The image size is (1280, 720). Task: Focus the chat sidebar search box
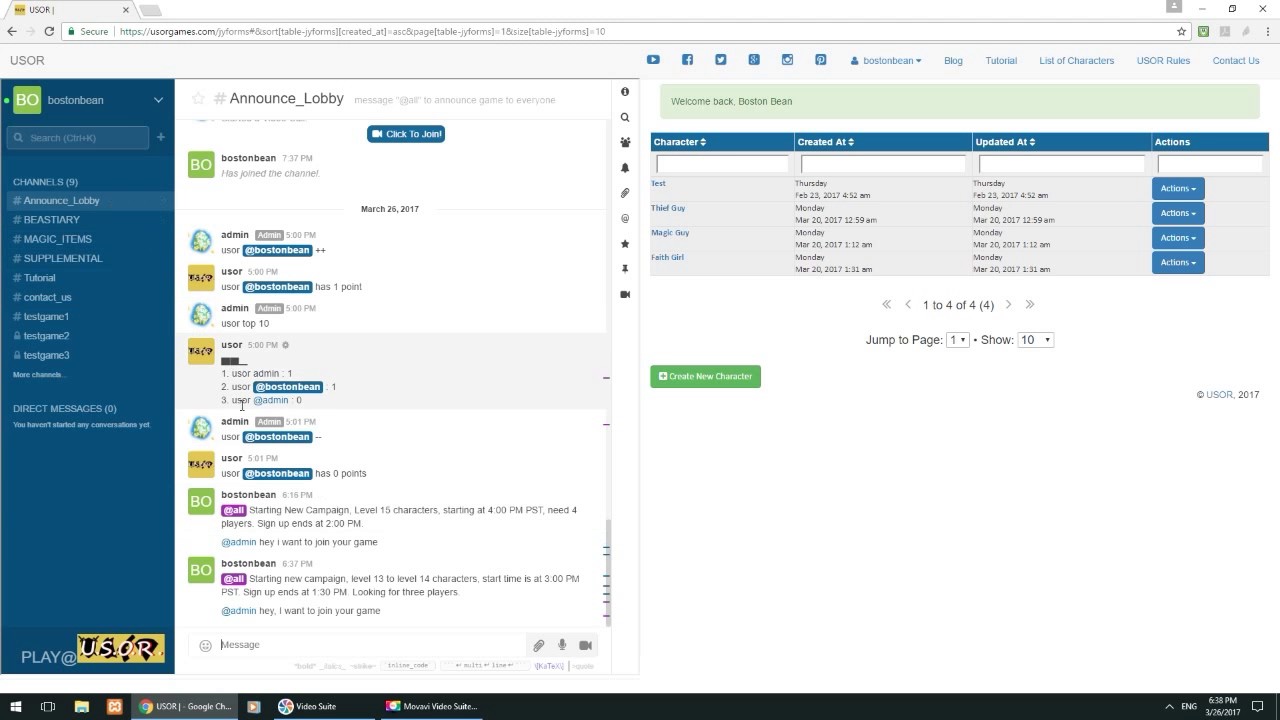click(x=78, y=138)
